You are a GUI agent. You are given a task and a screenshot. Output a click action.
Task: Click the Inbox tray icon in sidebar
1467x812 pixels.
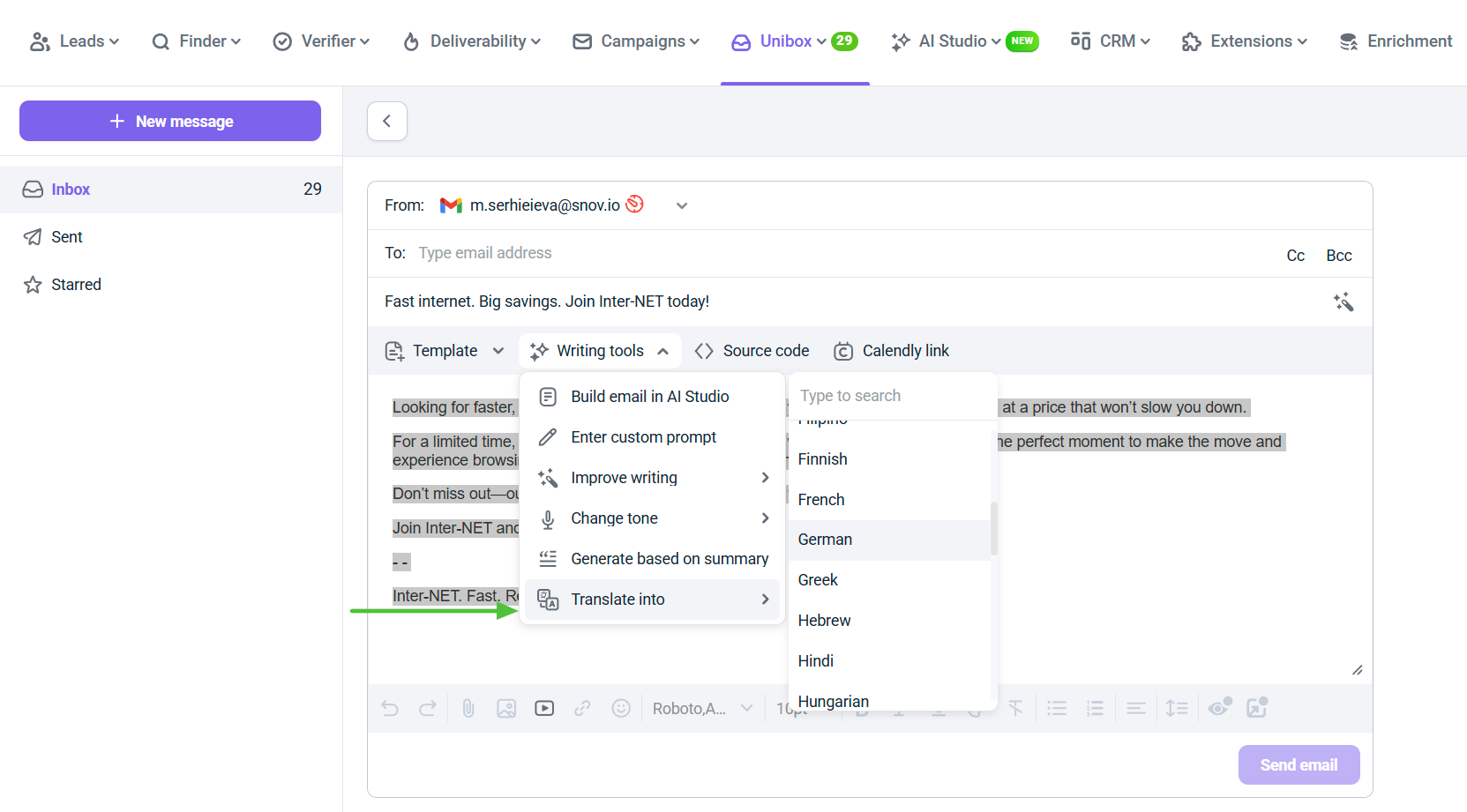pos(33,190)
